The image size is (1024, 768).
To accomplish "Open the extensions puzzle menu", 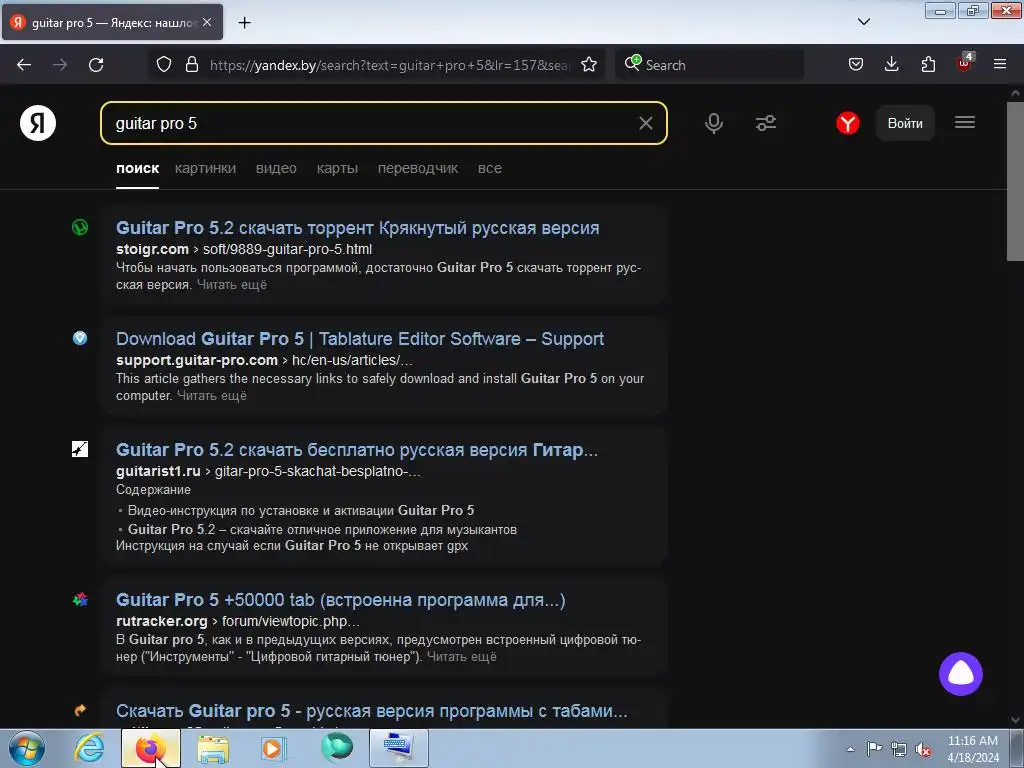I will click(928, 65).
